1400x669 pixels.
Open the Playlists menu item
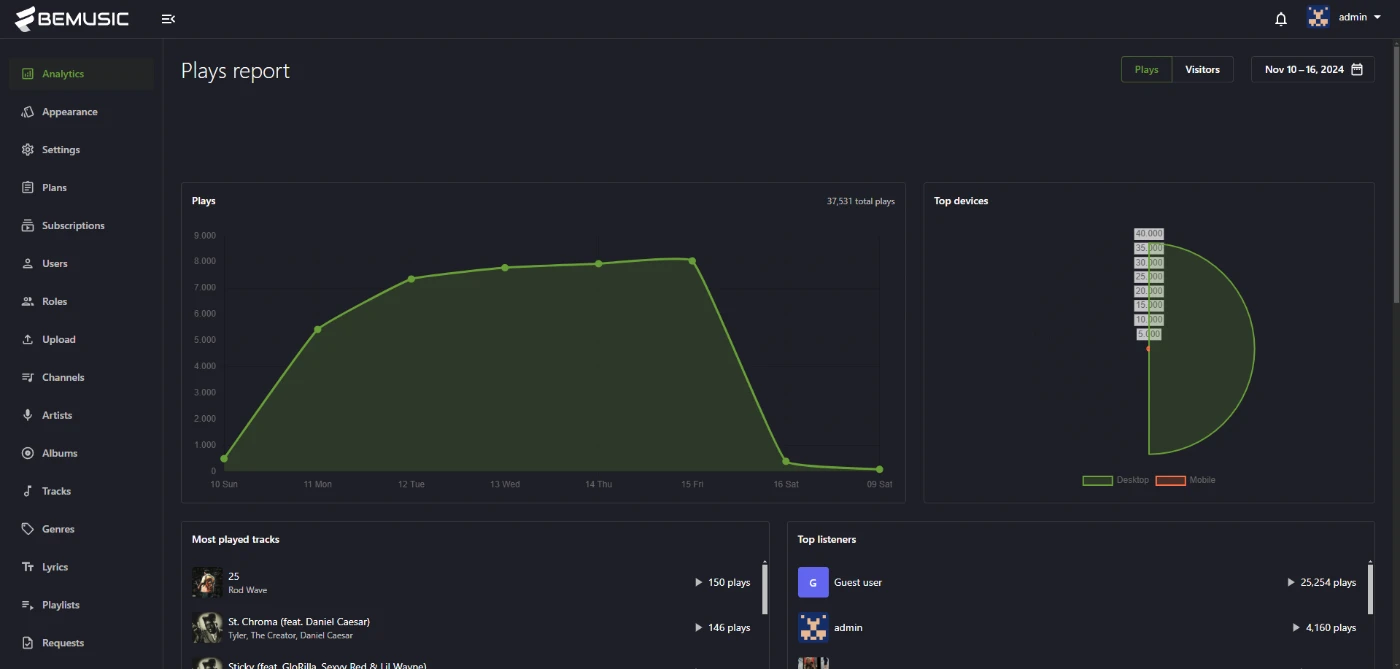pos(60,606)
